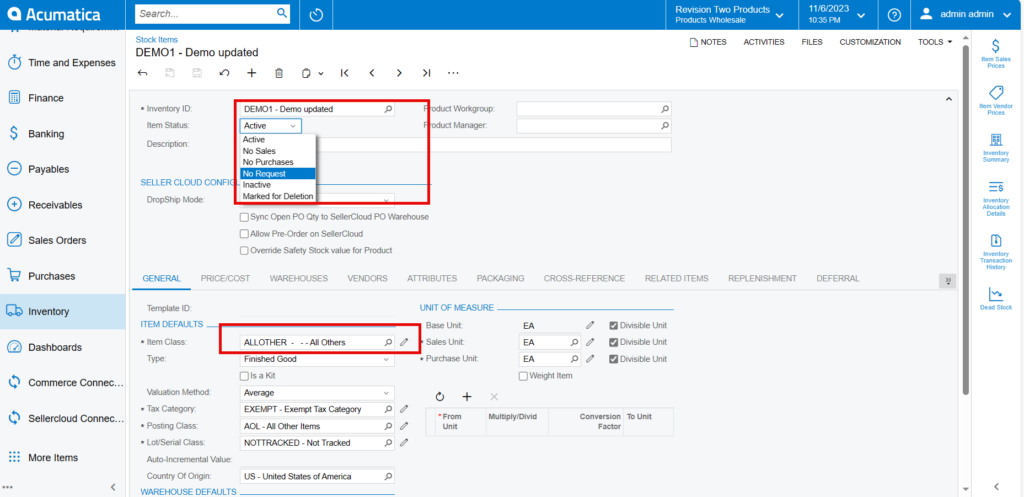Open Dead Stock side panel
Image resolution: width=1024 pixels, height=497 pixels.
(995, 299)
